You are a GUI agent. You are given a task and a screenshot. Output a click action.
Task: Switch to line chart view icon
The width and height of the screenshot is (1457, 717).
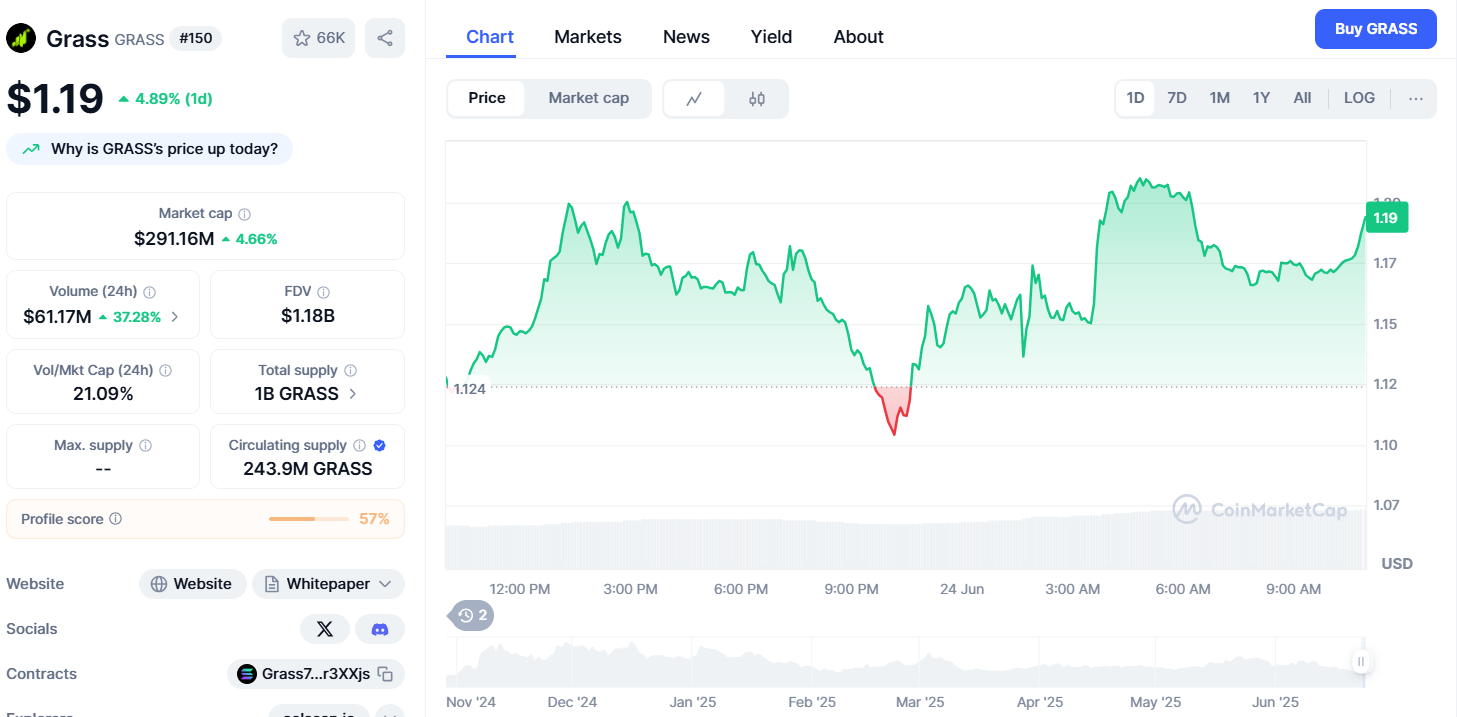click(x=694, y=98)
